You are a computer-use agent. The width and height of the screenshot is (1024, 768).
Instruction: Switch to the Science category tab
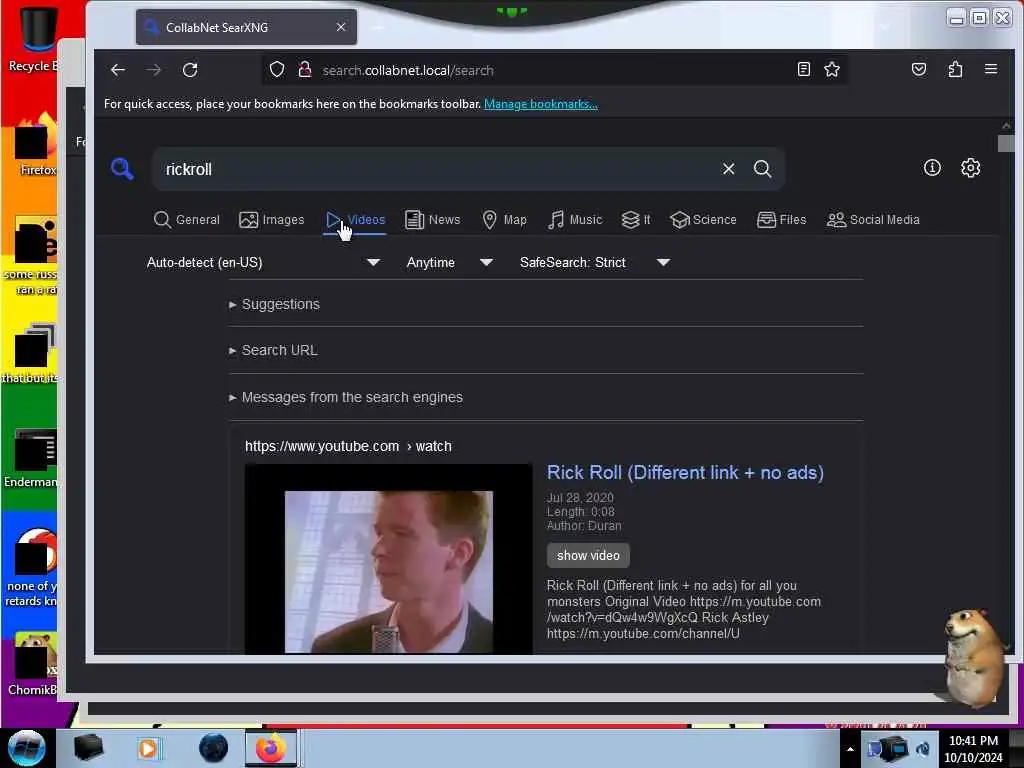pos(703,220)
